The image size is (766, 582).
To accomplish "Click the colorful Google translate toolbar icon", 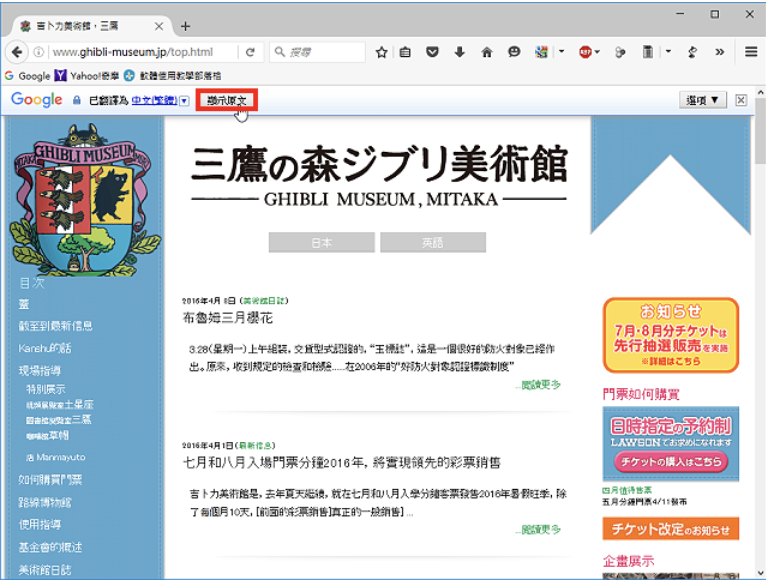I will click(x=541, y=52).
